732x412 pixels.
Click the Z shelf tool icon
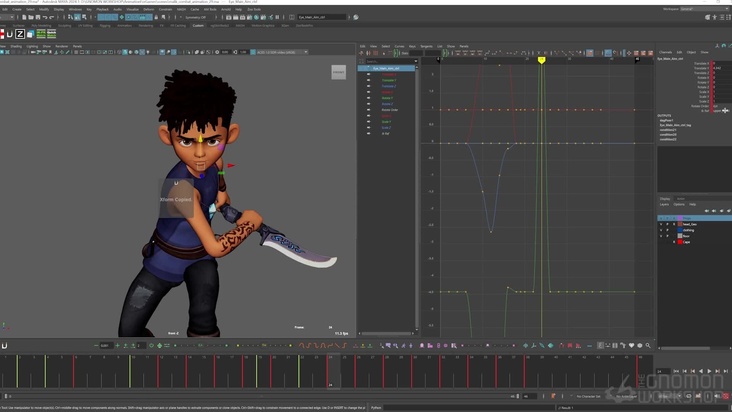coord(19,34)
